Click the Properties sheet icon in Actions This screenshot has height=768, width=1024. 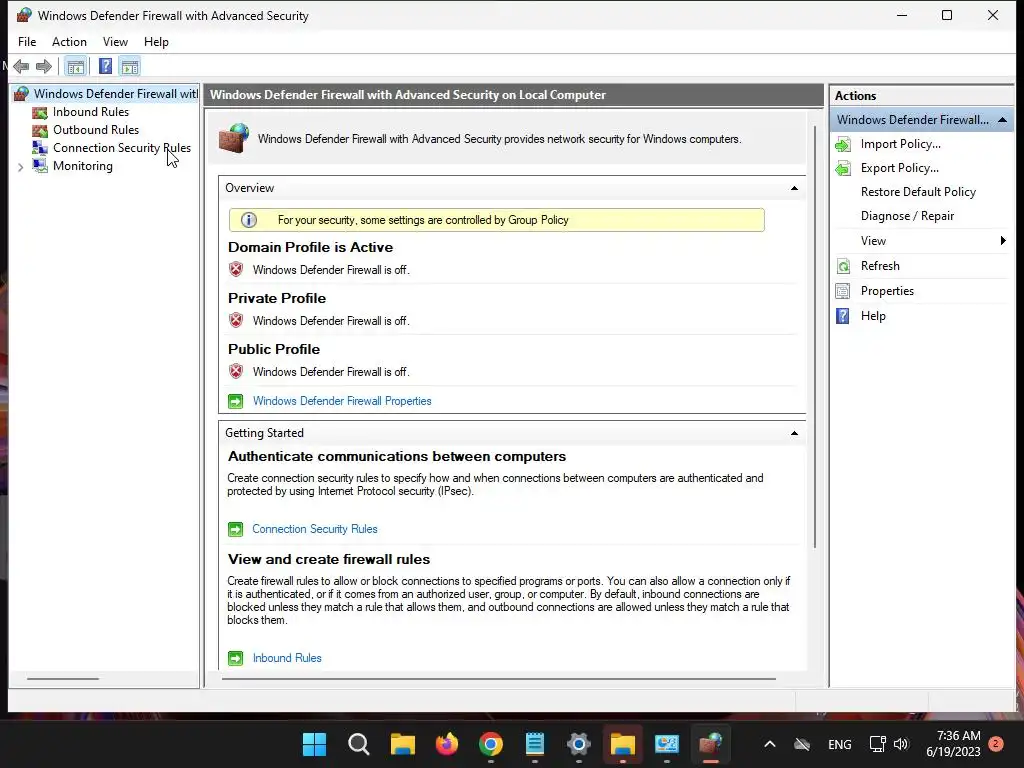843,291
